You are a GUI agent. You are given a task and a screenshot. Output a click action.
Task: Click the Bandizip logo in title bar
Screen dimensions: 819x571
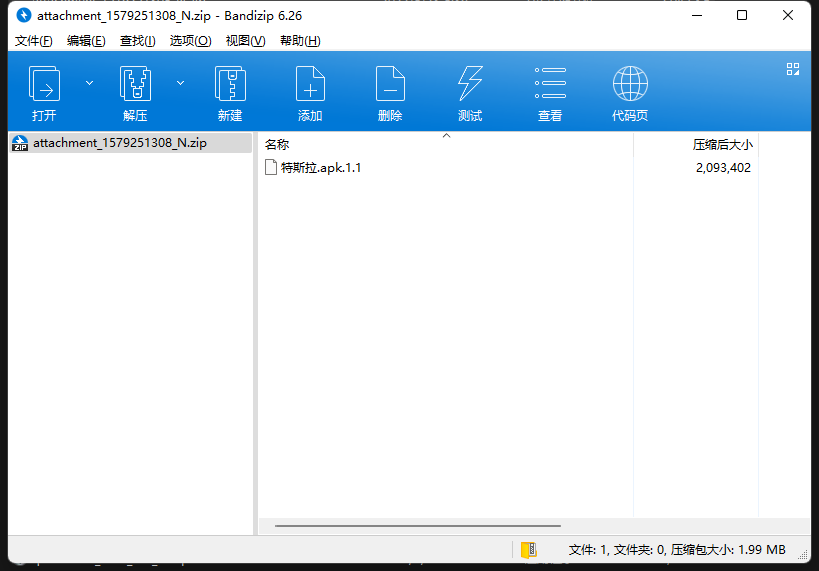[x=24, y=15]
